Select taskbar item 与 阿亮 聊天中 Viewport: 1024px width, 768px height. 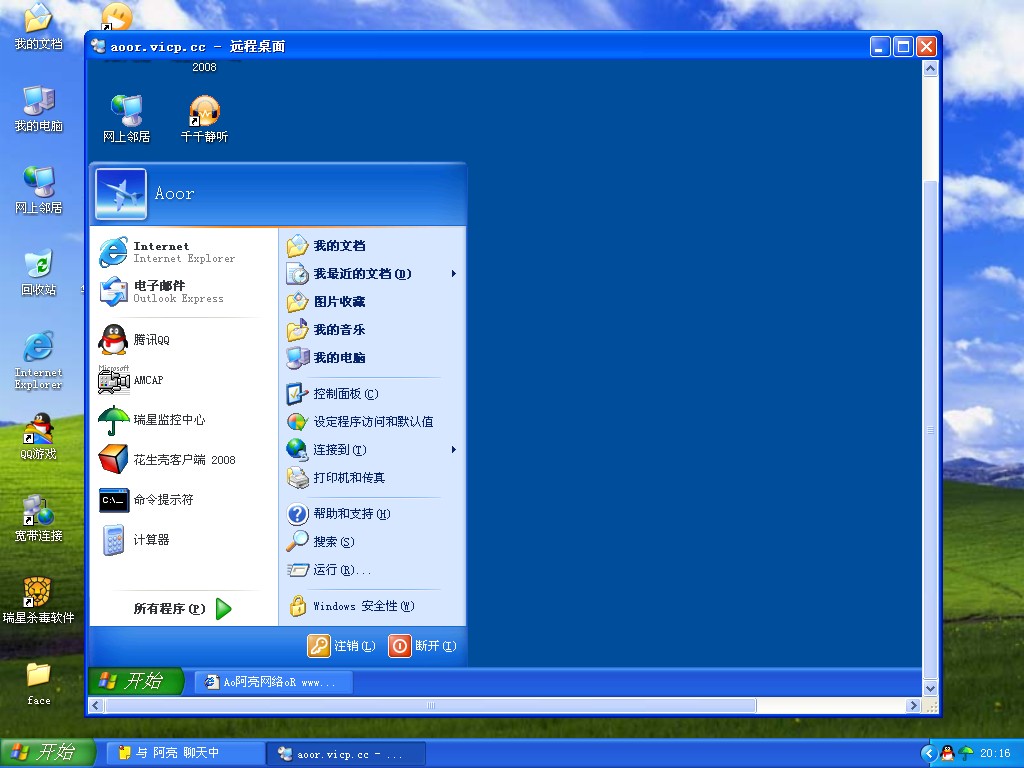[185, 753]
